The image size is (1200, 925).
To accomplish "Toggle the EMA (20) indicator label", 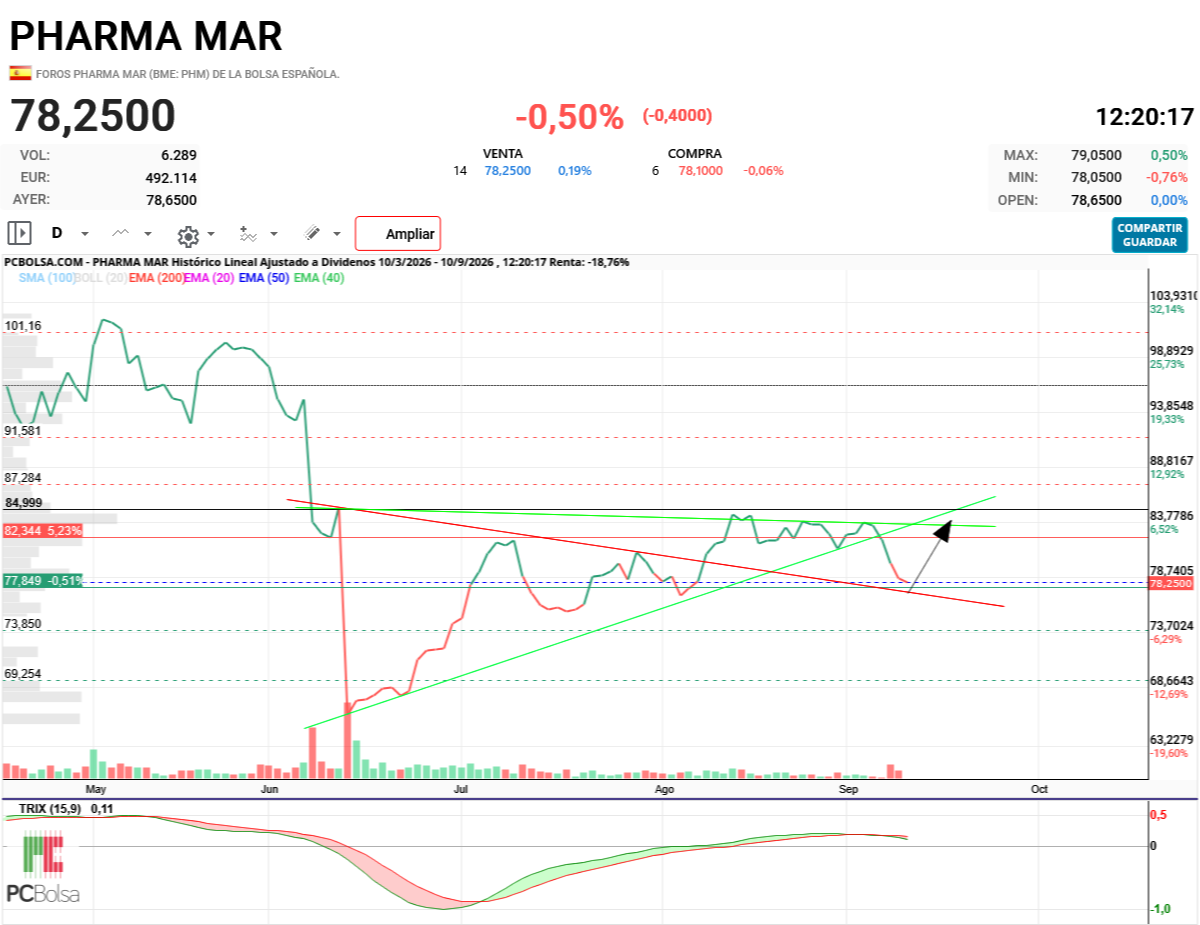I will (x=209, y=278).
